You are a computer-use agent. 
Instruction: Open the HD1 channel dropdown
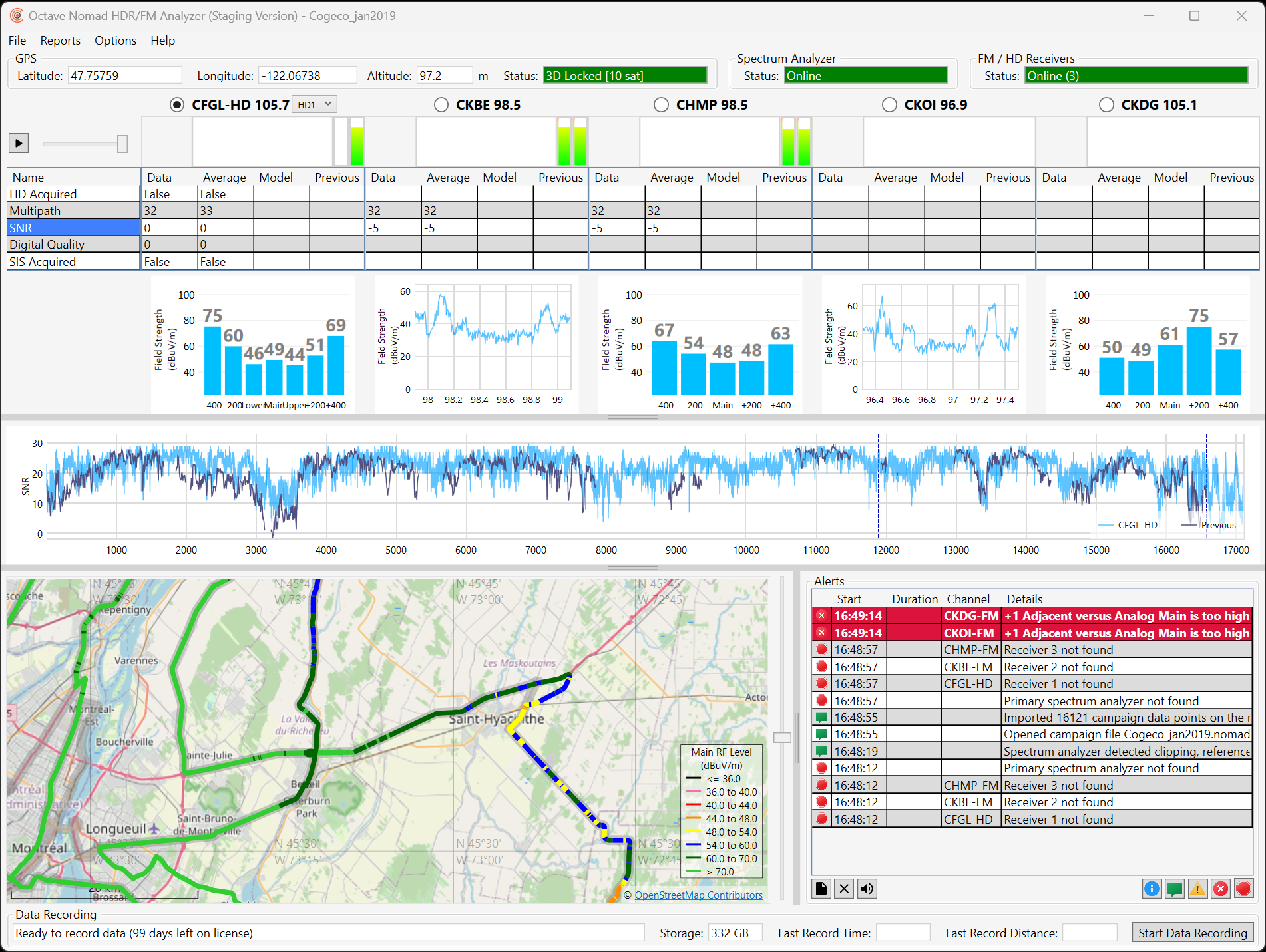point(315,104)
